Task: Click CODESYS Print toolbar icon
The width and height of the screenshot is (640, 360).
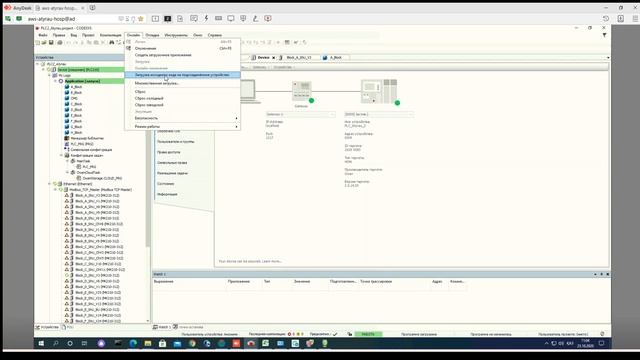Action: [60, 42]
